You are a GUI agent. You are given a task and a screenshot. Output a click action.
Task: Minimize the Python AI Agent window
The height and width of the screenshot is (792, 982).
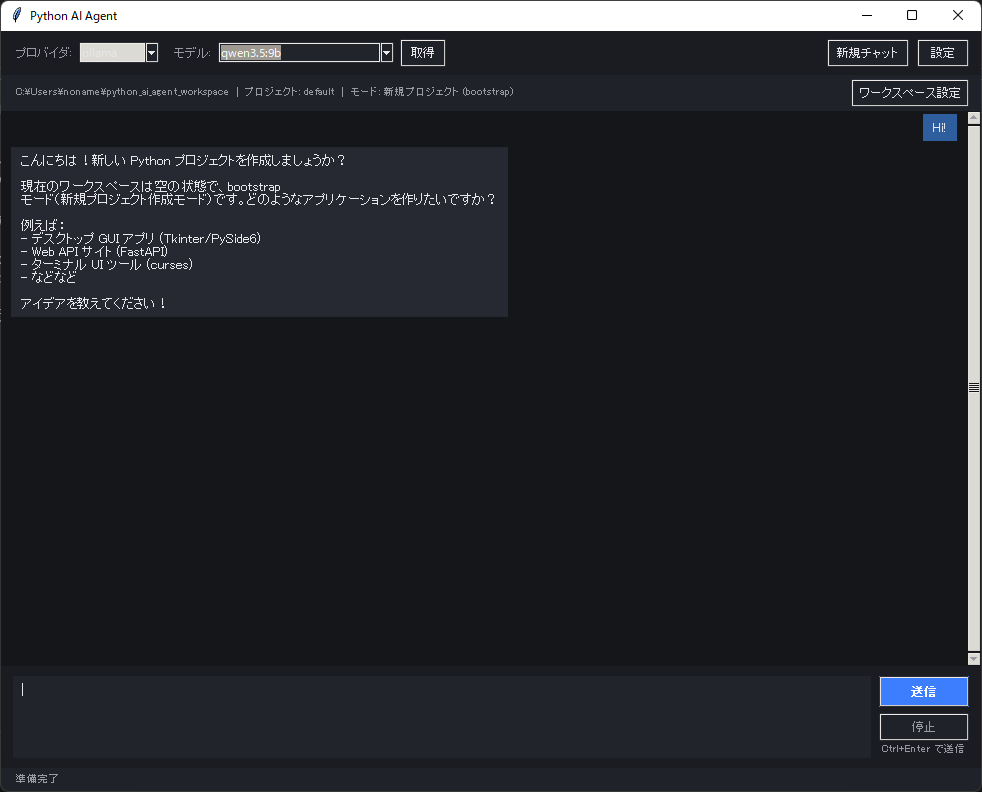click(867, 15)
